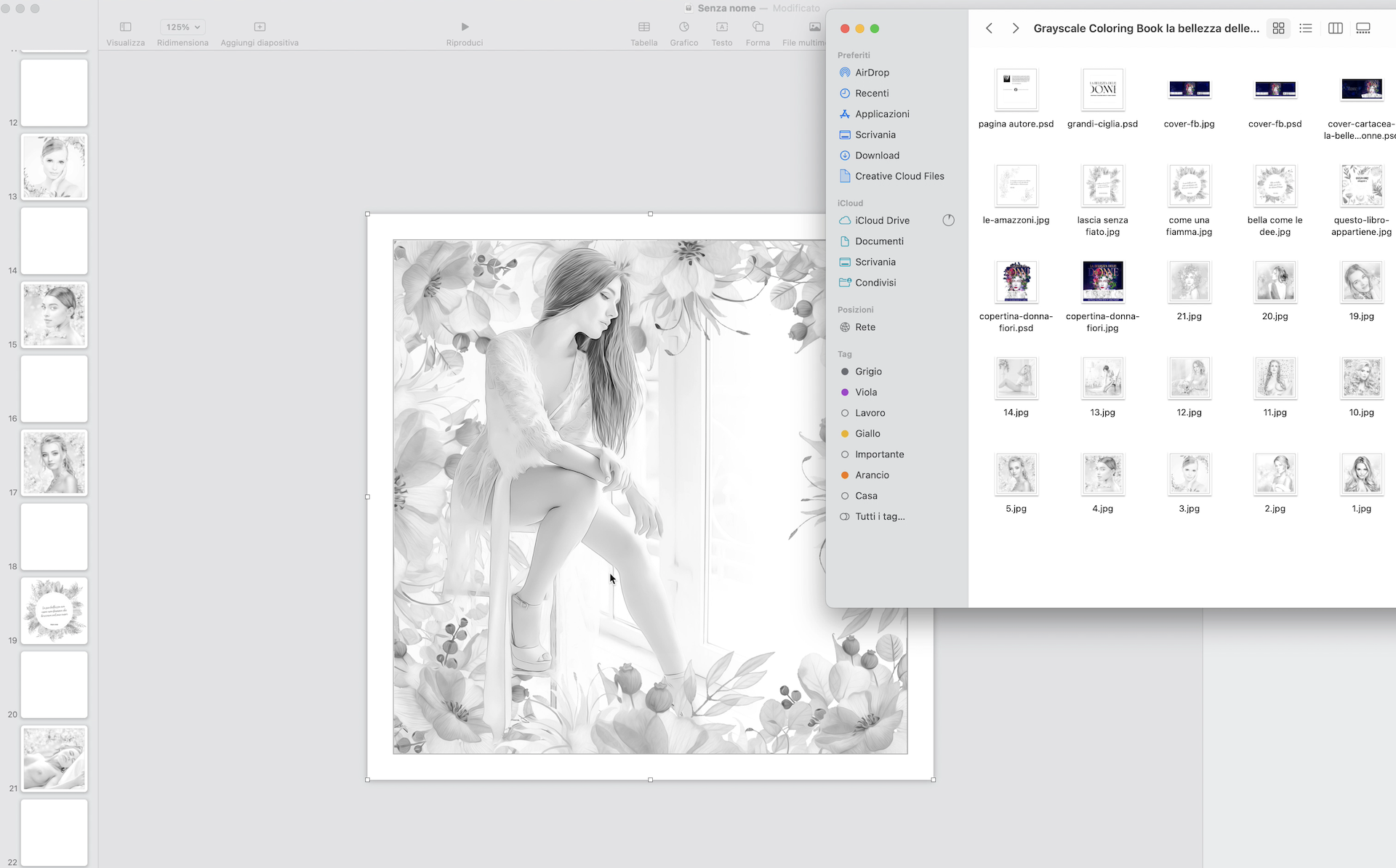Screen dimensions: 1396x868
Task: Go back in Finder with the back arrow
Action: (989, 28)
